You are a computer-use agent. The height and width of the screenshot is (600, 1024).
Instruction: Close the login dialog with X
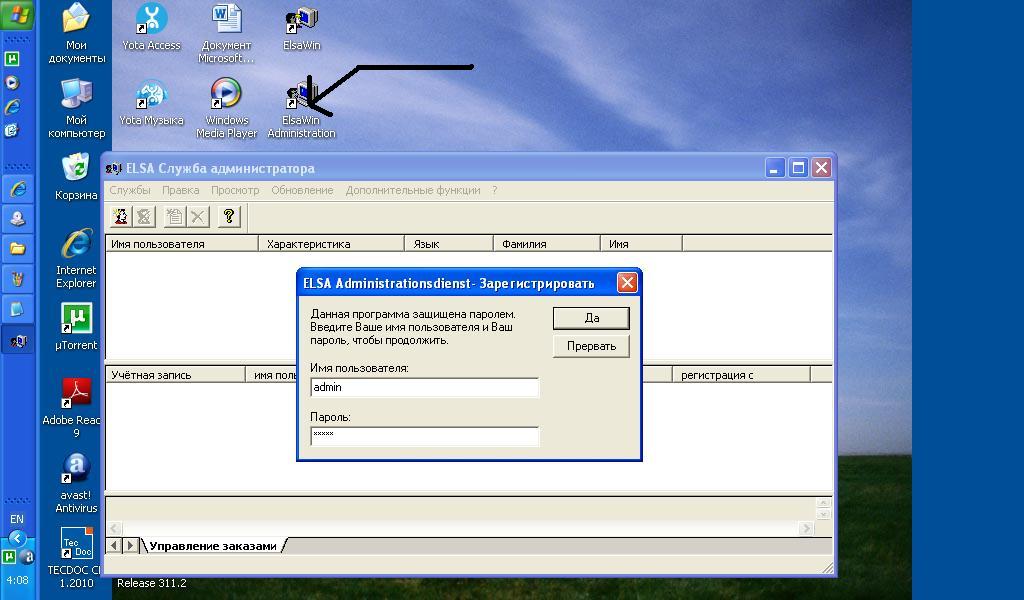point(627,283)
